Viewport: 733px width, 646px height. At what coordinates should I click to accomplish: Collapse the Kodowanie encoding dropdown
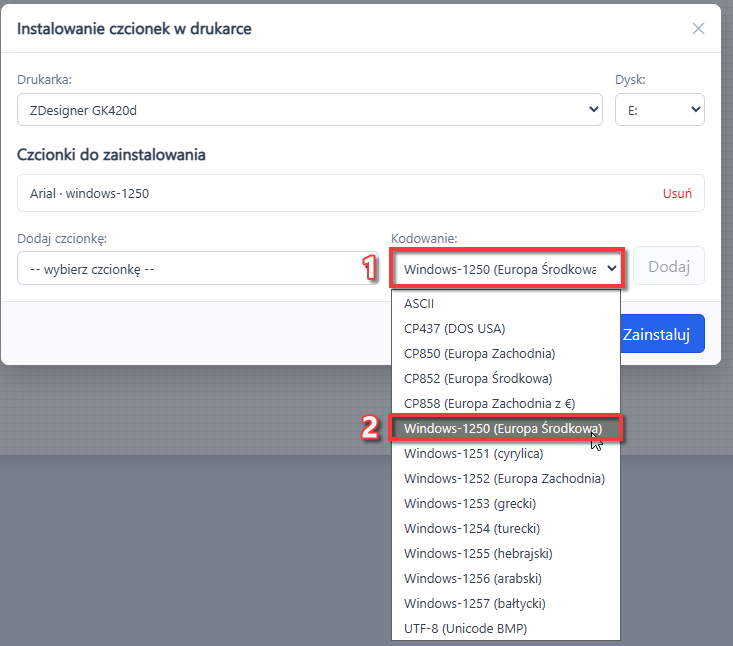click(x=507, y=268)
